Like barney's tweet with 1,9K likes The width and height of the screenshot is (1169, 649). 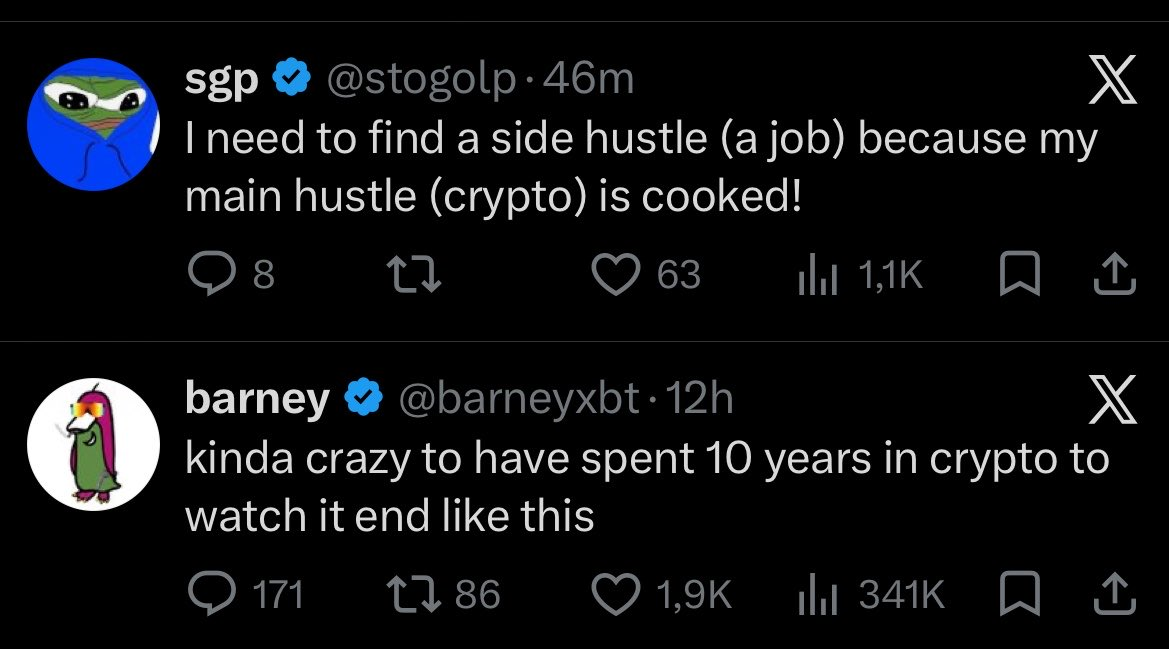coord(661,594)
